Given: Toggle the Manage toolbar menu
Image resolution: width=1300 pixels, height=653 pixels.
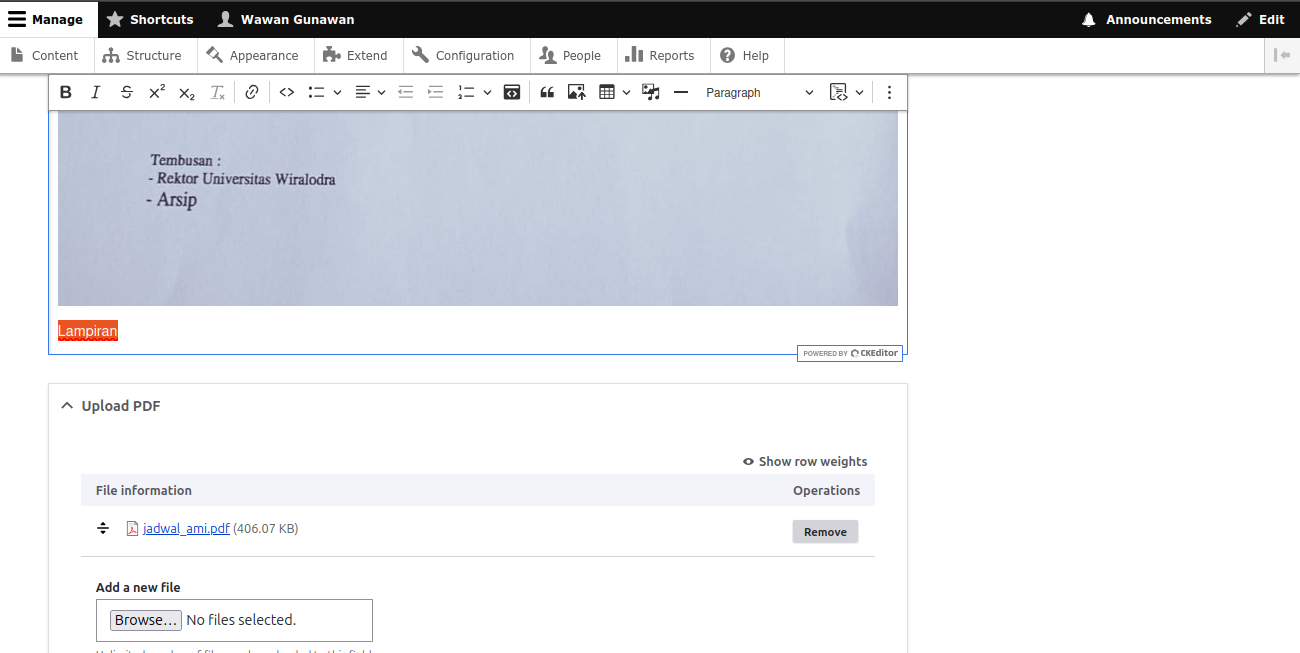Looking at the screenshot, I should (46, 19).
